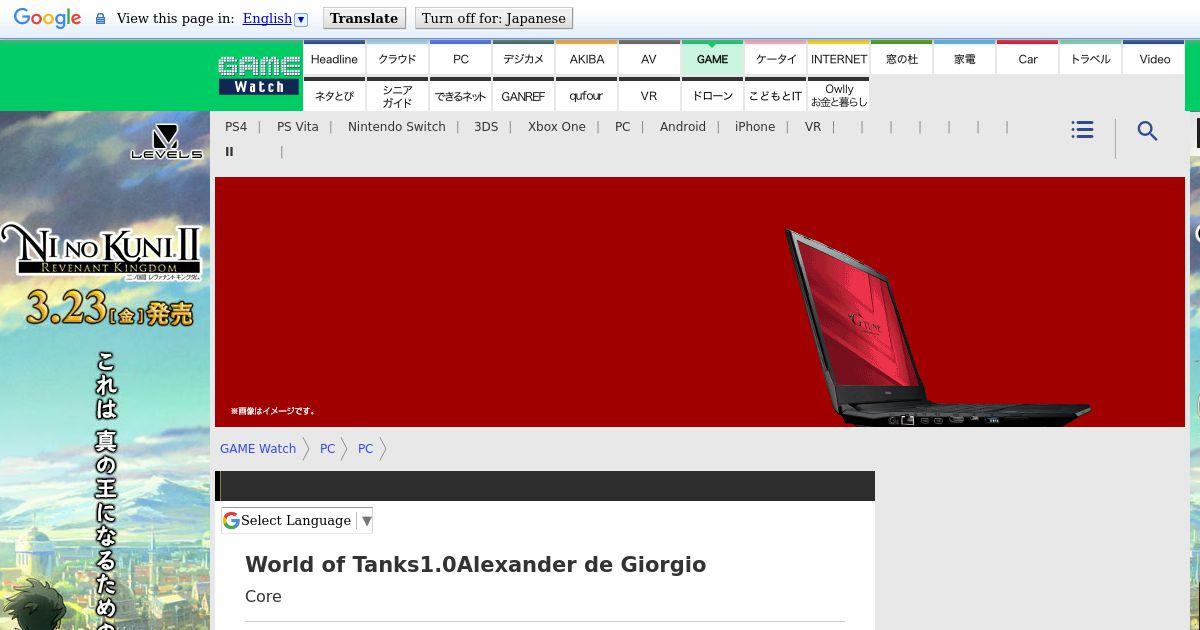The width and height of the screenshot is (1200, 630).
Task: Click the lock icon in translate bar
Action: pos(100,19)
